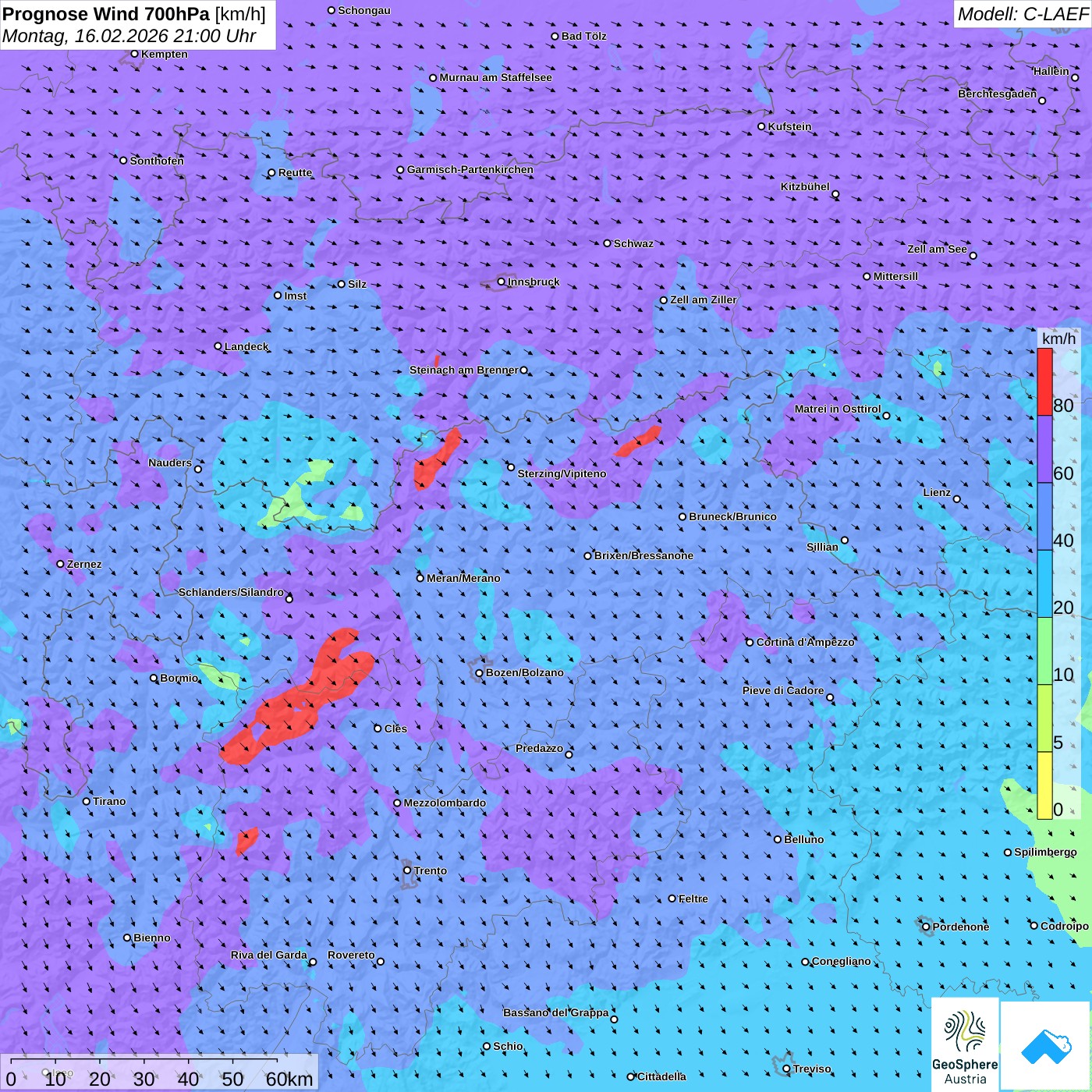Click the Kitzbühel label
The height and width of the screenshot is (1092, 1092).
[x=805, y=186]
